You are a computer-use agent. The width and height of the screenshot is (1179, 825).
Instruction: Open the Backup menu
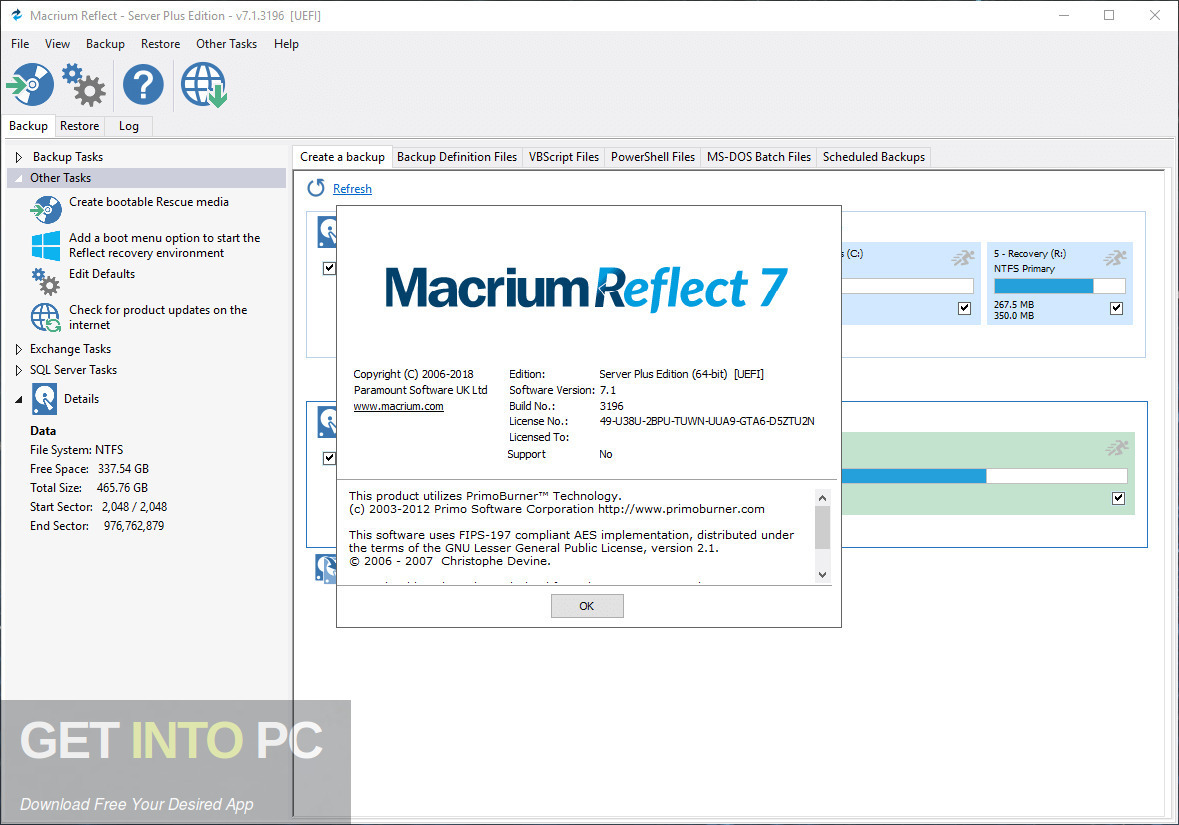coord(105,44)
